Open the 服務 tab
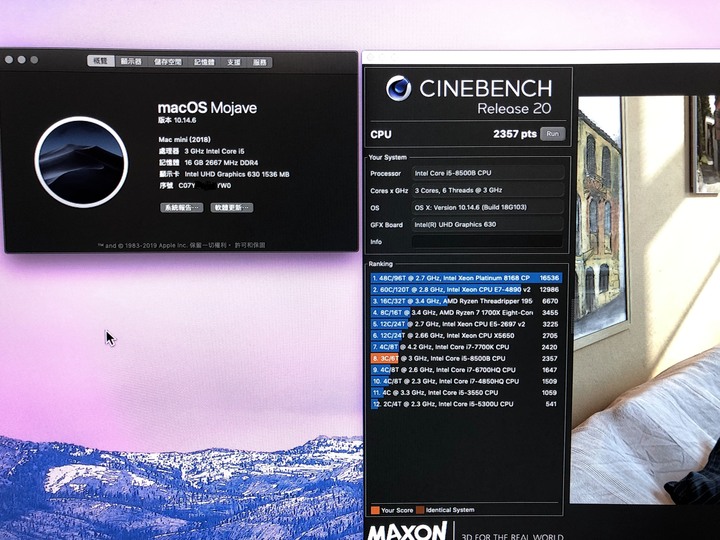The image size is (720, 540). point(259,62)
